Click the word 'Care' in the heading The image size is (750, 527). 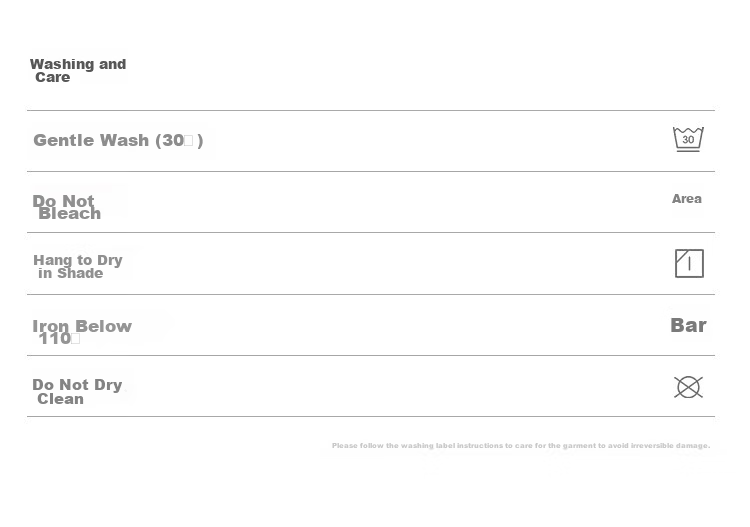(x=53, y=77)
